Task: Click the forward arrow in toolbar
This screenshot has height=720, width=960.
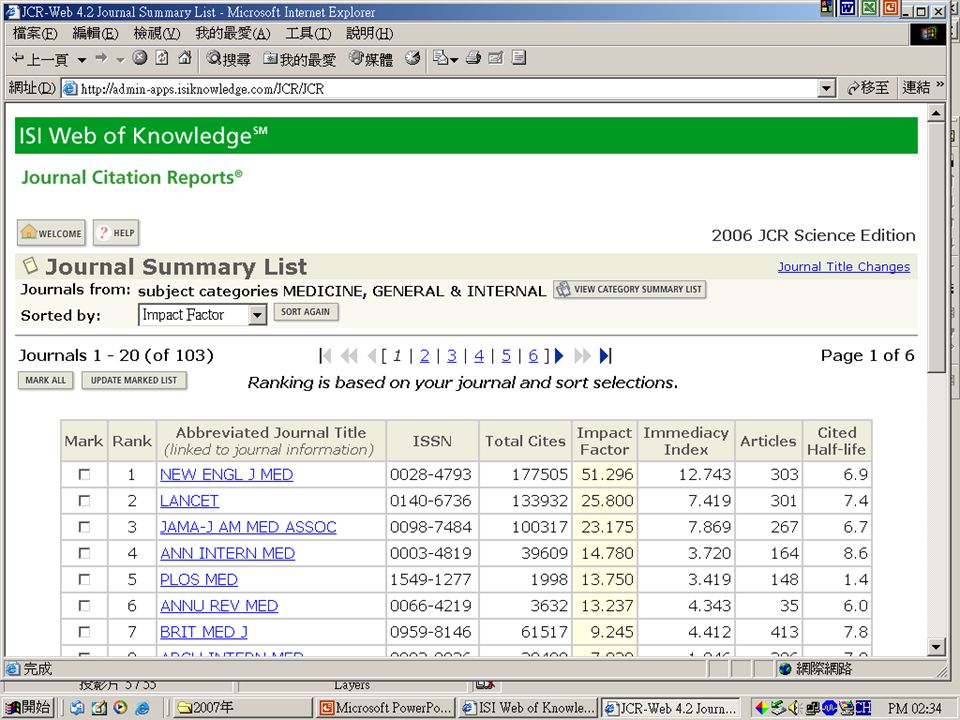Action: tap(101, 58)
